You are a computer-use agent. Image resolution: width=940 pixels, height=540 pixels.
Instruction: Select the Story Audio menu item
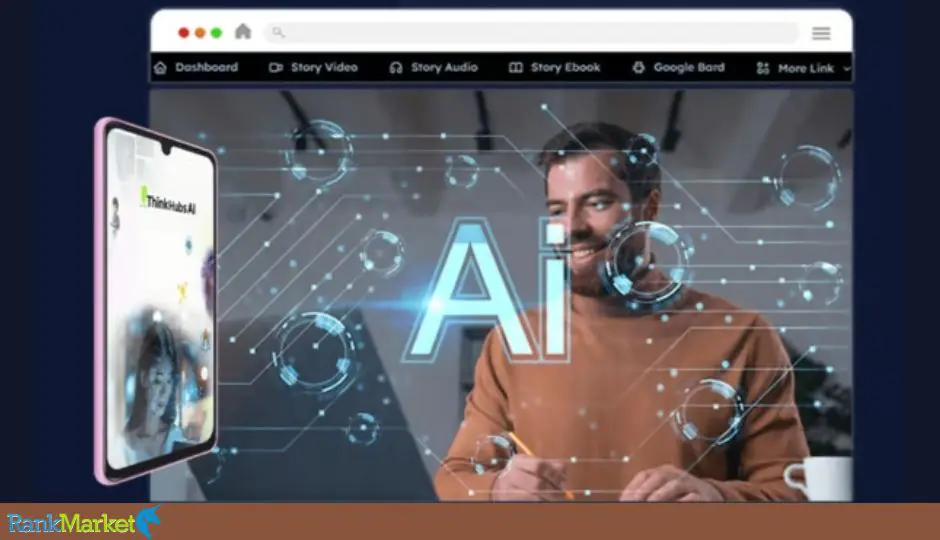433,68
